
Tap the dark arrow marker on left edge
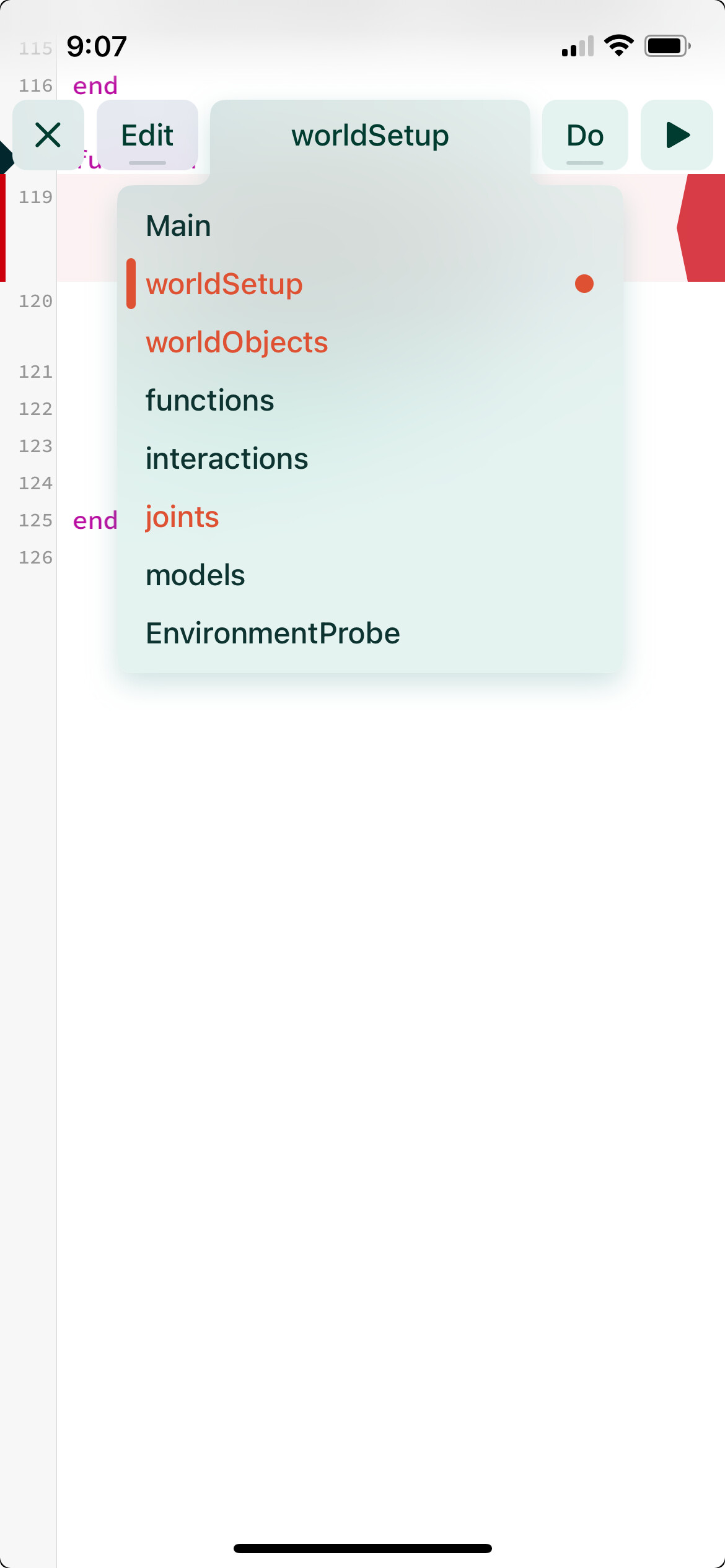point(6,157)
